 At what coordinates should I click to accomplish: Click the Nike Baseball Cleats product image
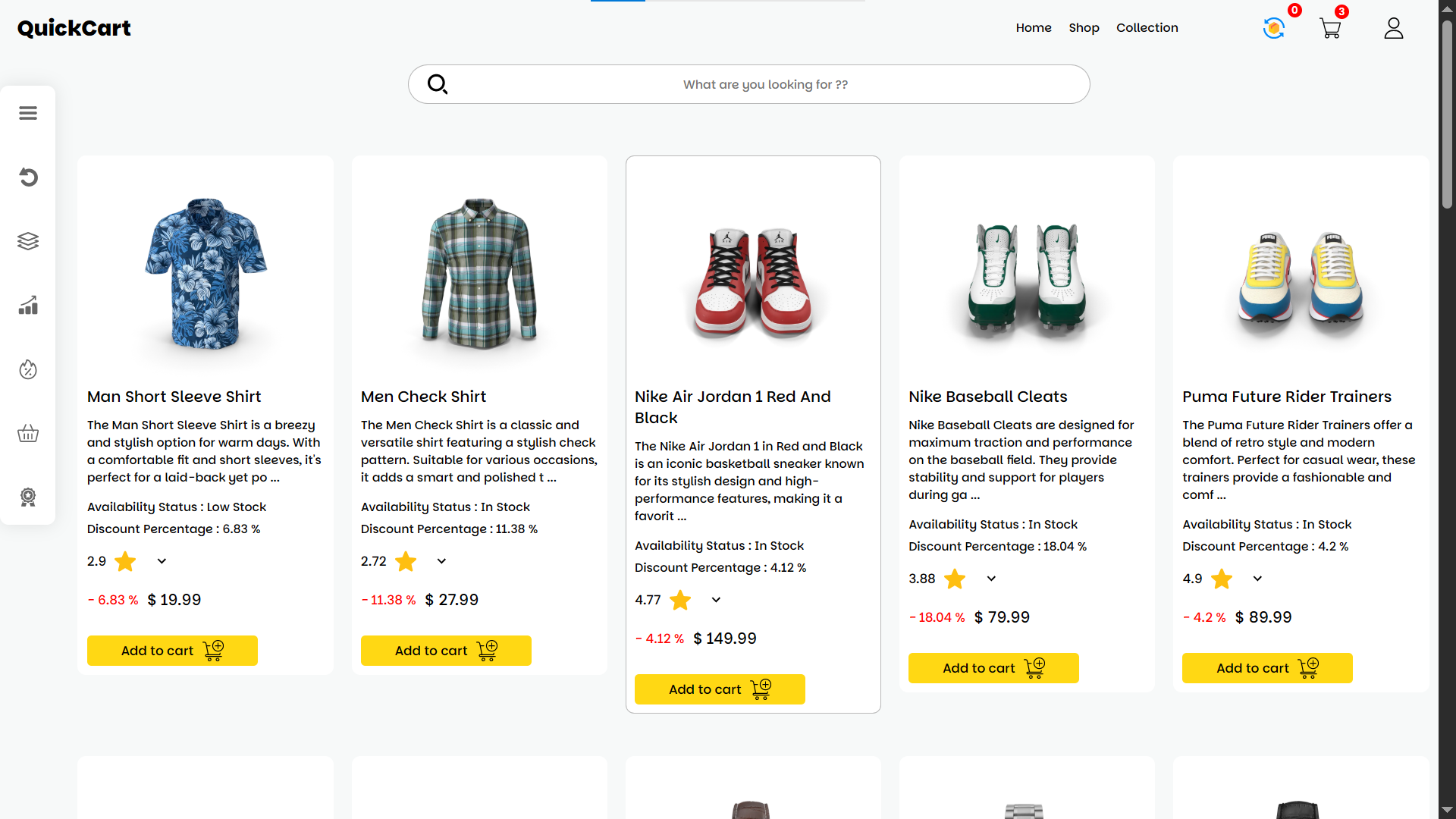click(x=1027, y=281)
